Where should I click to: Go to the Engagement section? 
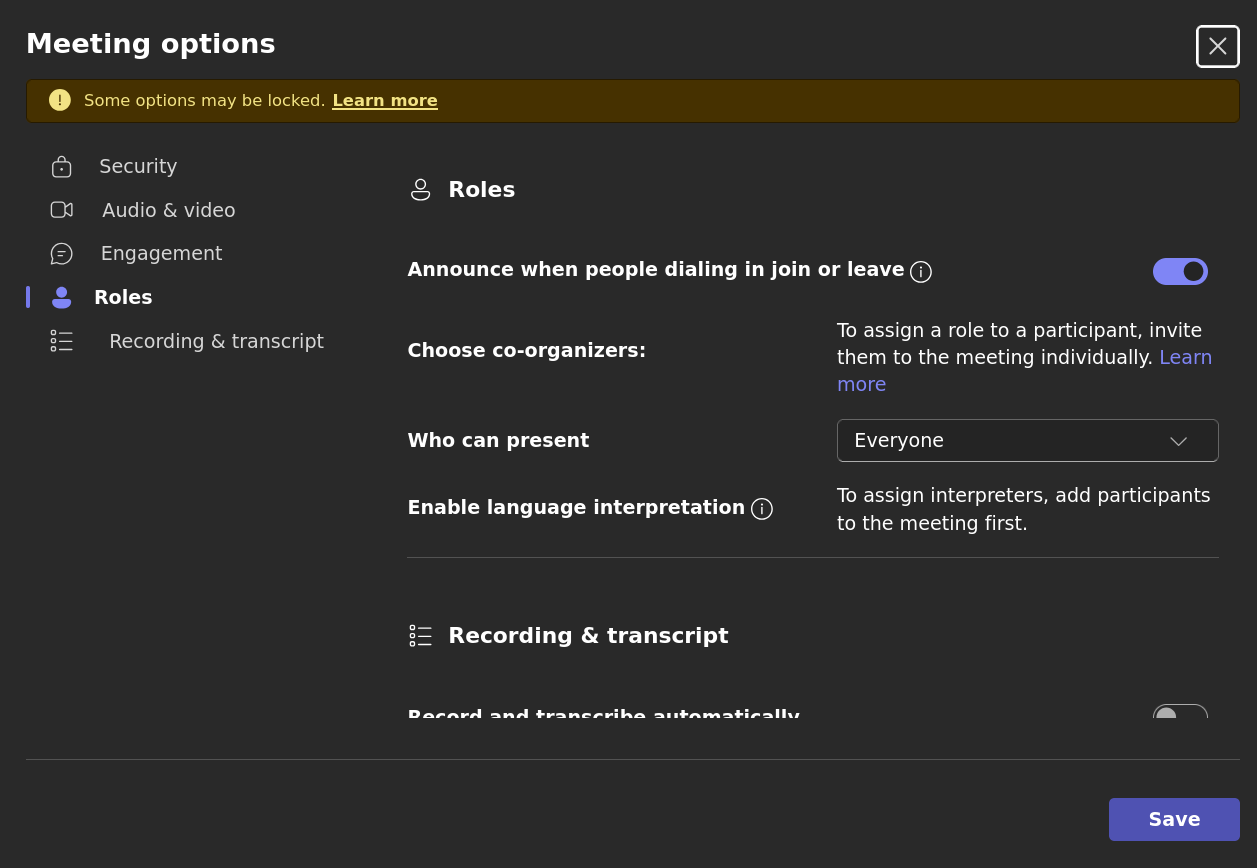coord(161,254)
